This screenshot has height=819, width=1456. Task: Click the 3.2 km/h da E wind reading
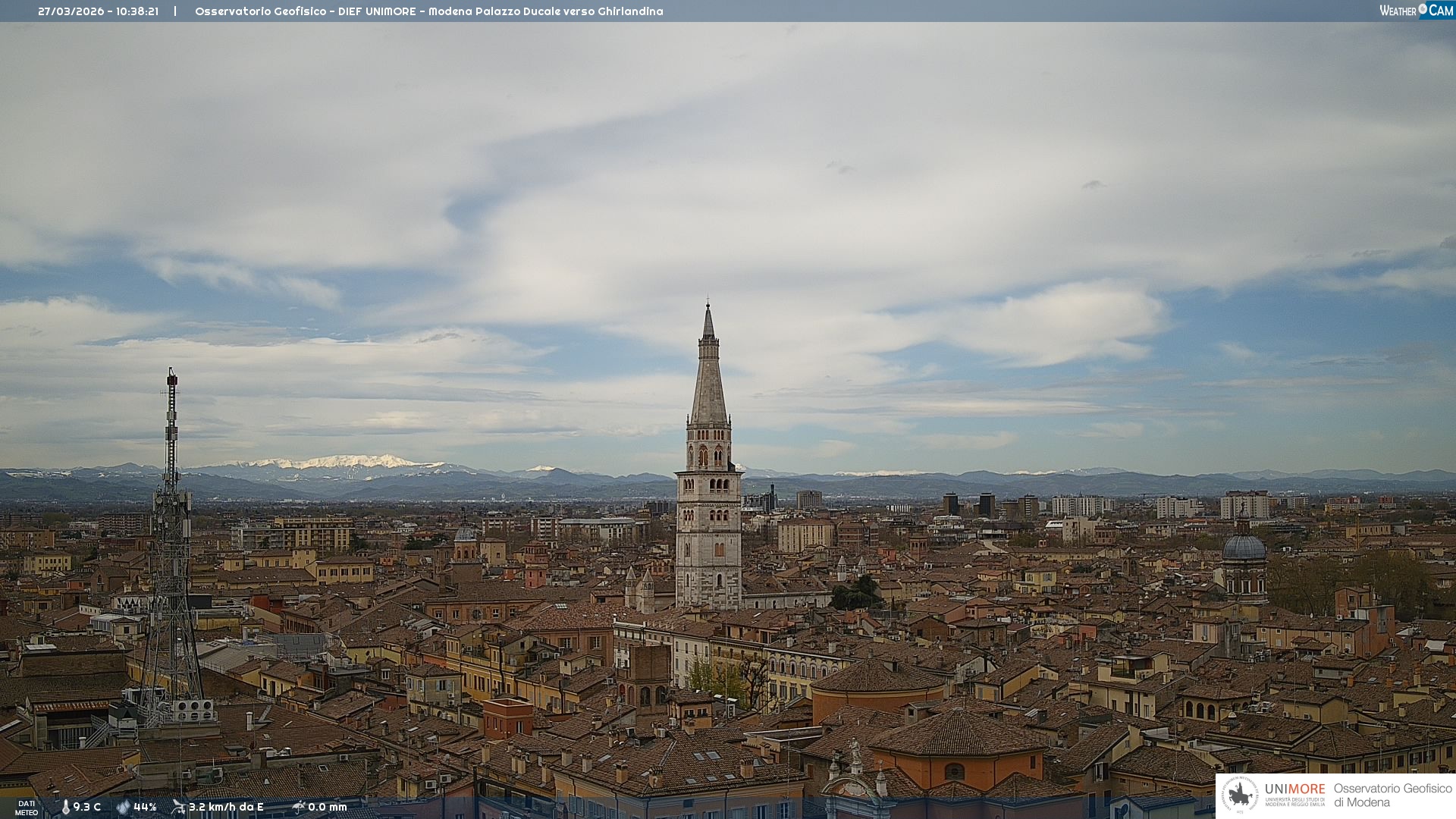(226, 807)
